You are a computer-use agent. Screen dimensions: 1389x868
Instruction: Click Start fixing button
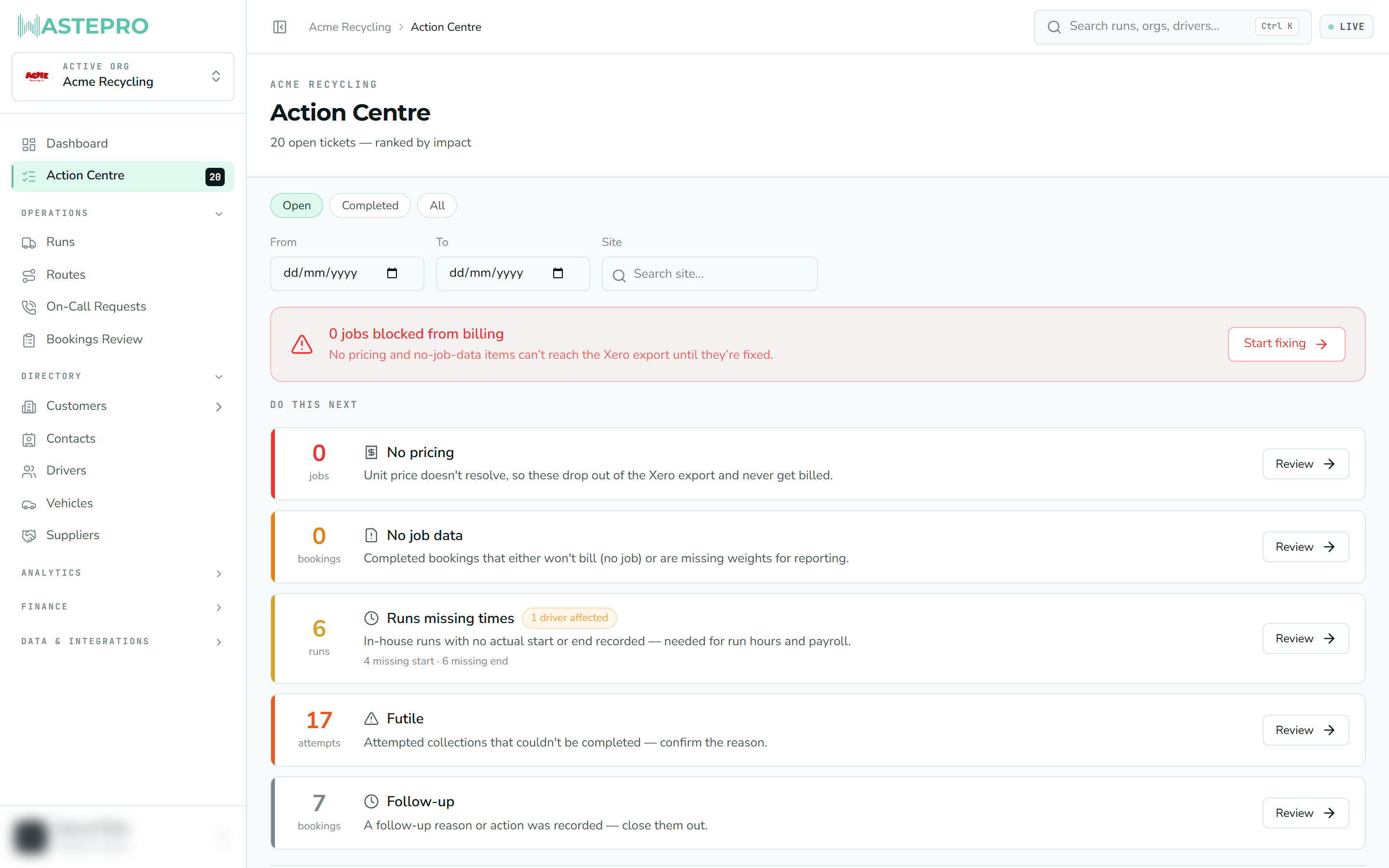pyautogui.click(x=1286, y=344)
